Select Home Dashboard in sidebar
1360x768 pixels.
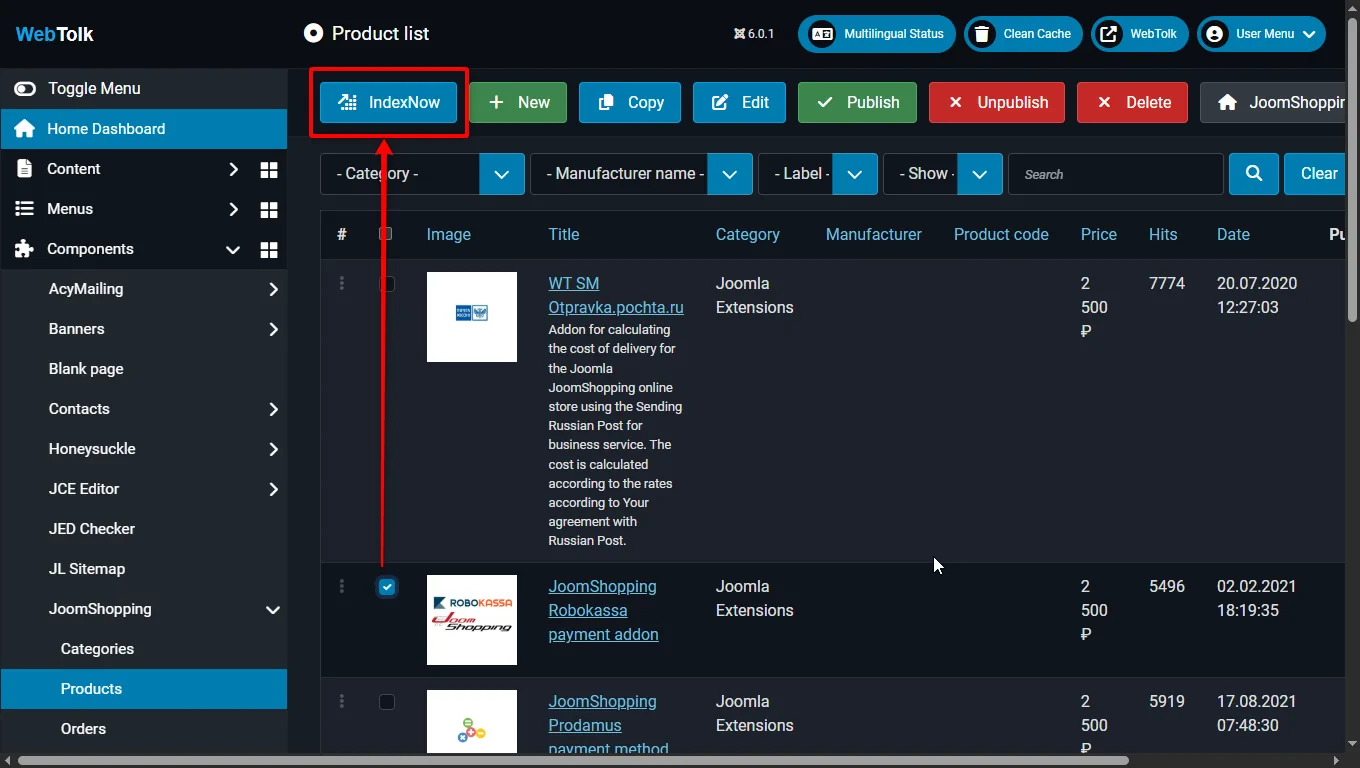(106, 129)
